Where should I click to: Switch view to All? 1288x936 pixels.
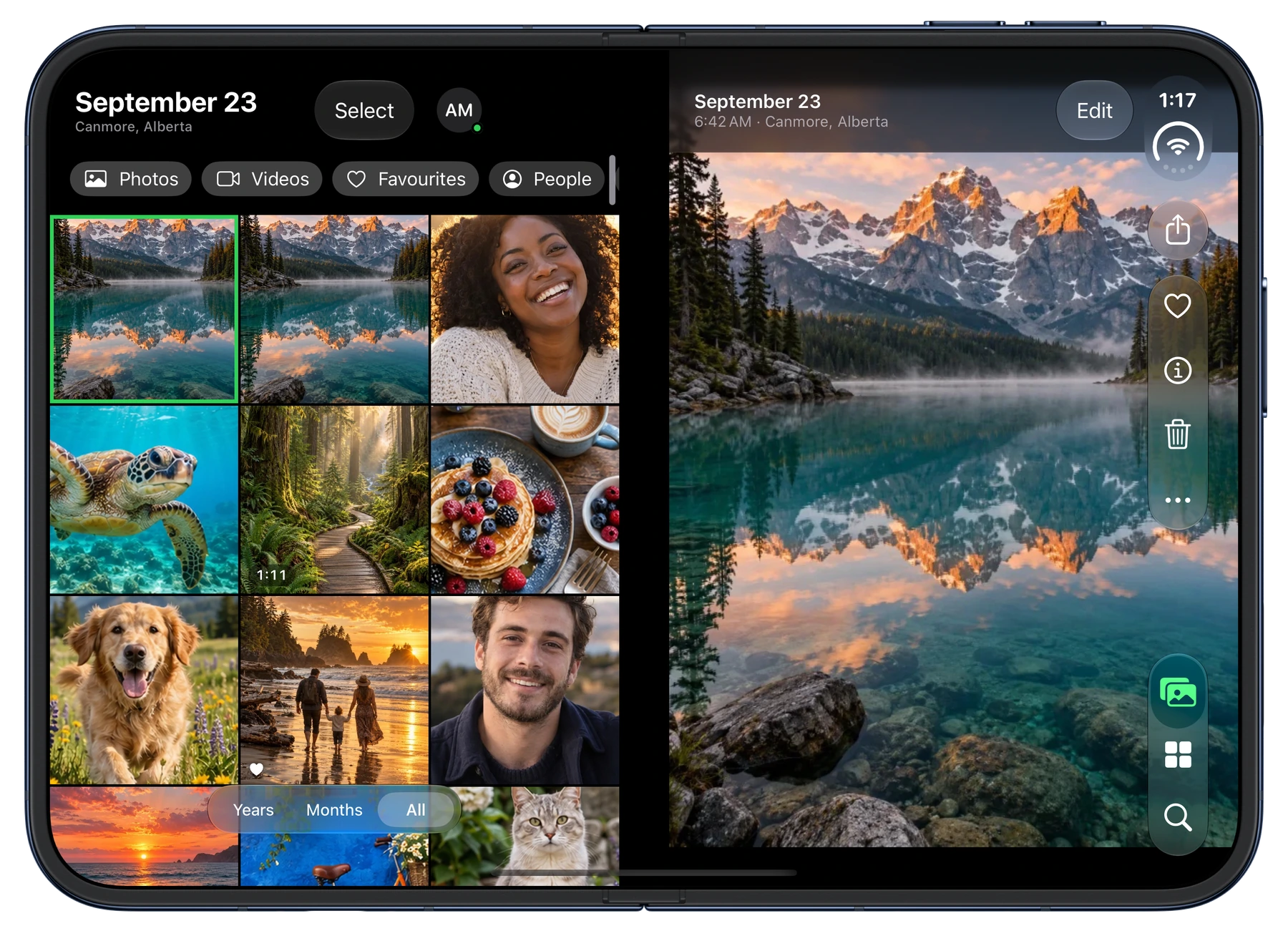[416, 809]
